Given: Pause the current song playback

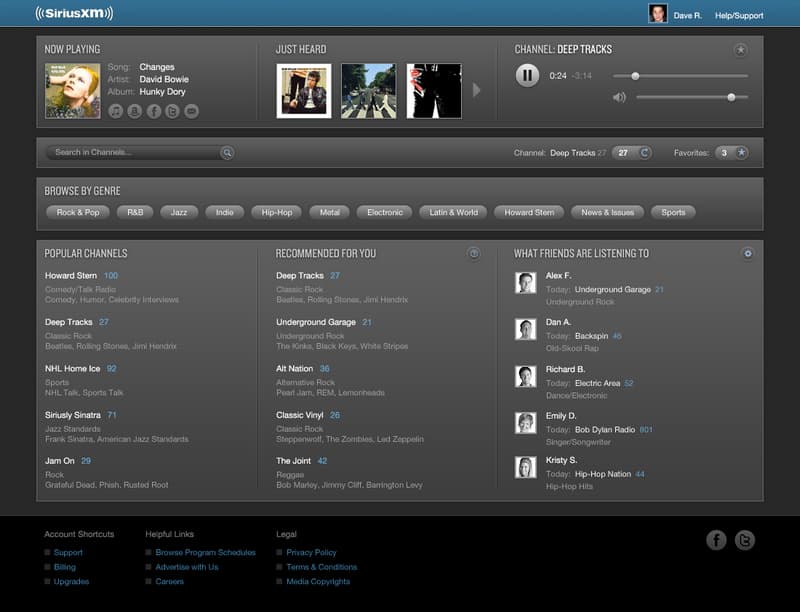Looking at the screenshot, I should [527, 75].
